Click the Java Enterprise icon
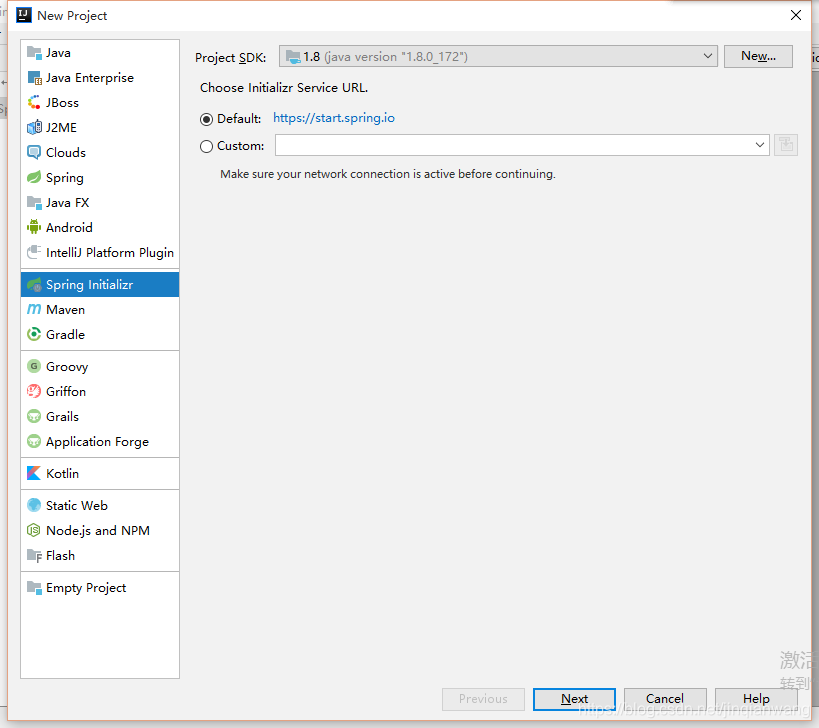 coord(34,78)
